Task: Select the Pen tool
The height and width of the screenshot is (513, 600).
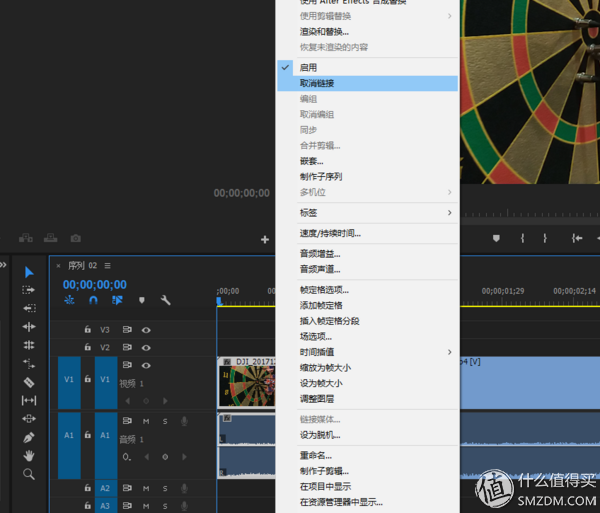Action: coord(29,437)
